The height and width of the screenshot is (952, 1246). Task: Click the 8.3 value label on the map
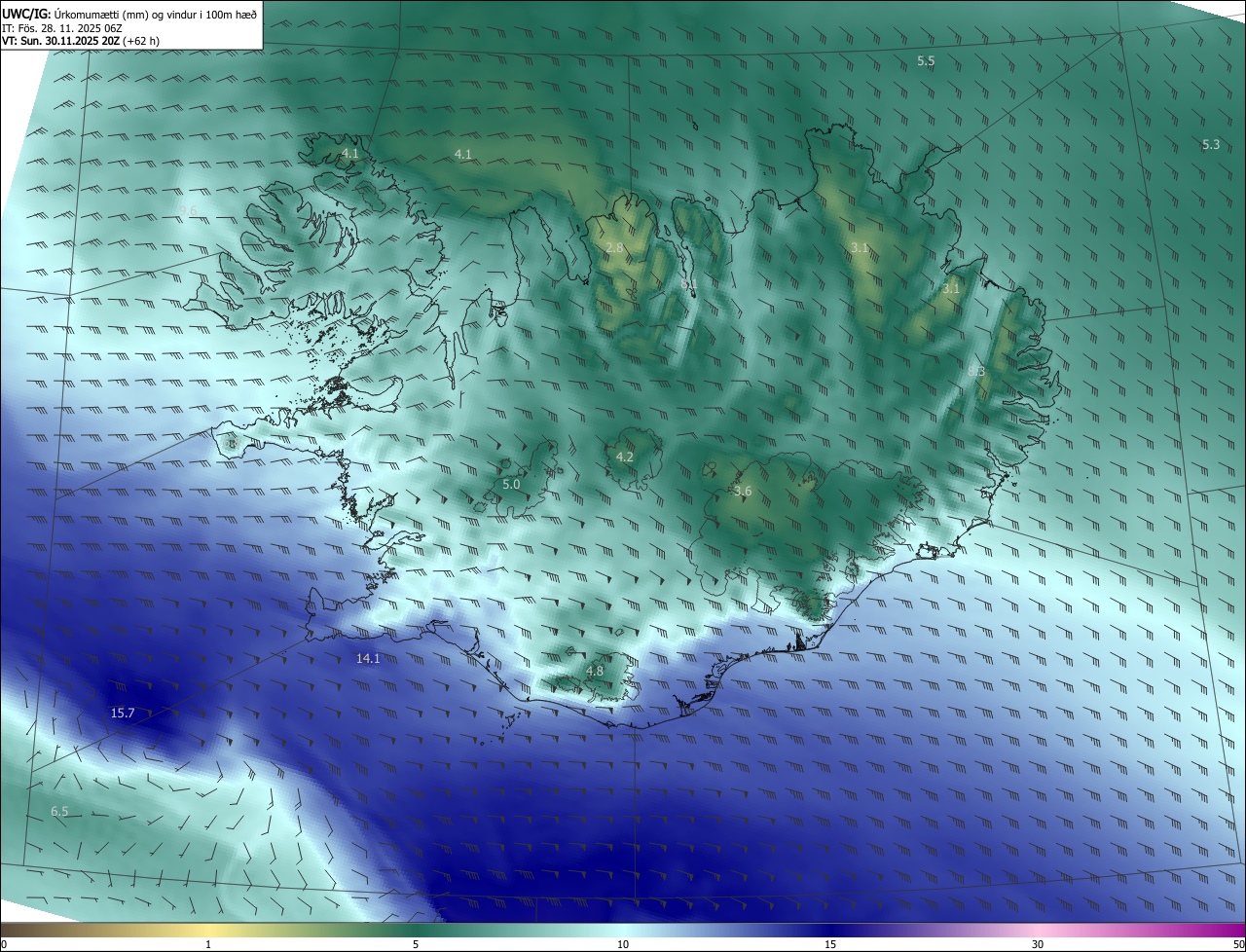coord(976,372)
